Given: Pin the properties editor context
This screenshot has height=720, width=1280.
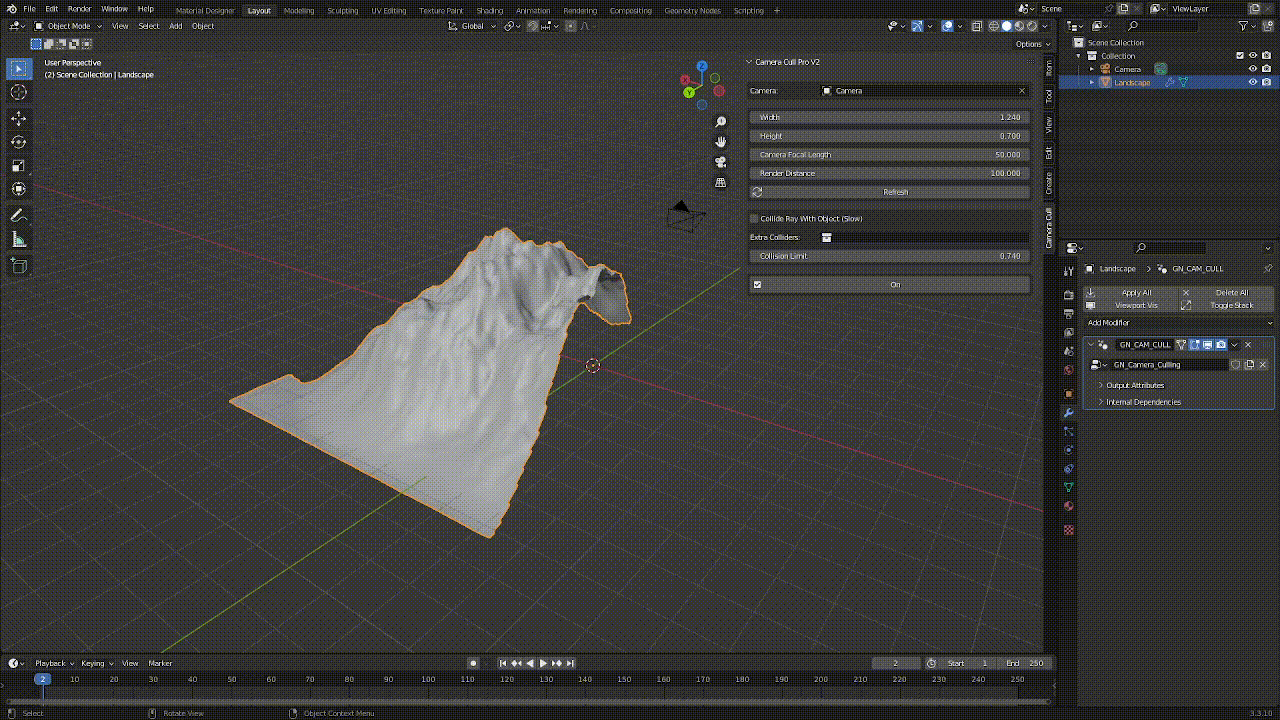Looking at the screenshot, I should [1268, 268].
